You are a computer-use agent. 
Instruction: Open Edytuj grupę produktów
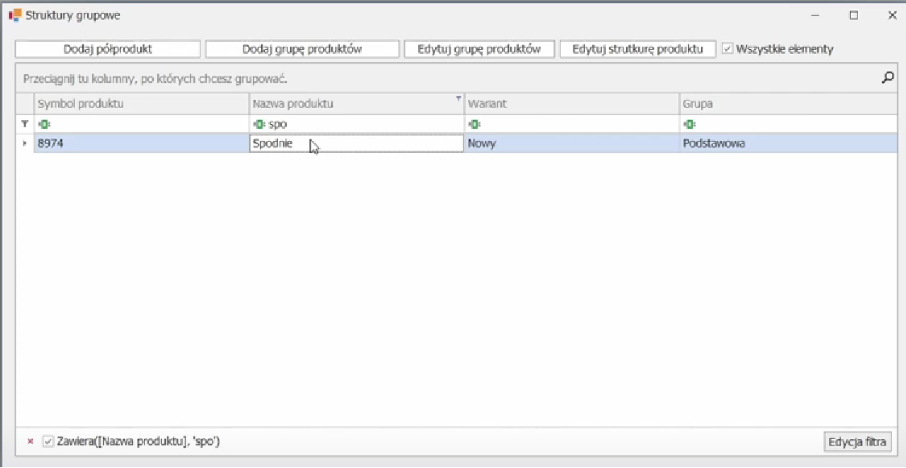coord(479,49)
